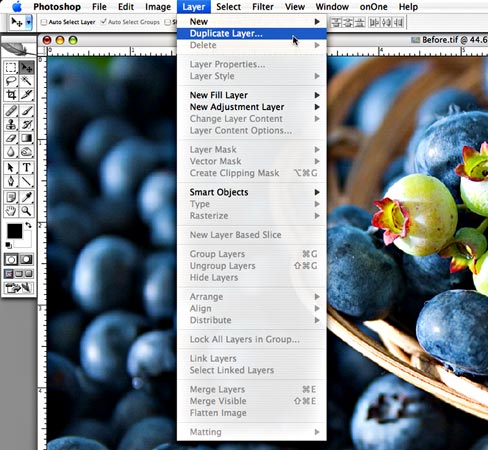The width and height of the screenshot is (488, 450).
Task: Click Edit in ImageReady button
Action: tap(19, 288)
